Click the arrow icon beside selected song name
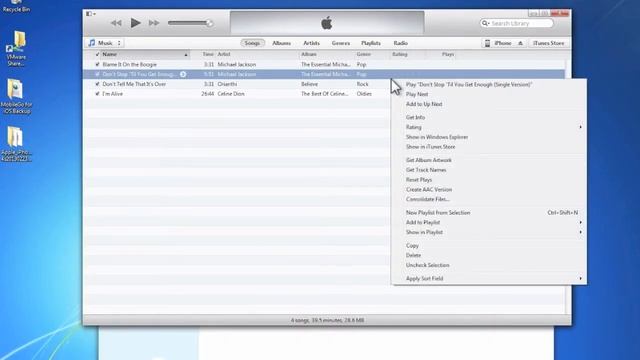This screenshot has height=360, width=640. (x=183, y=74)
